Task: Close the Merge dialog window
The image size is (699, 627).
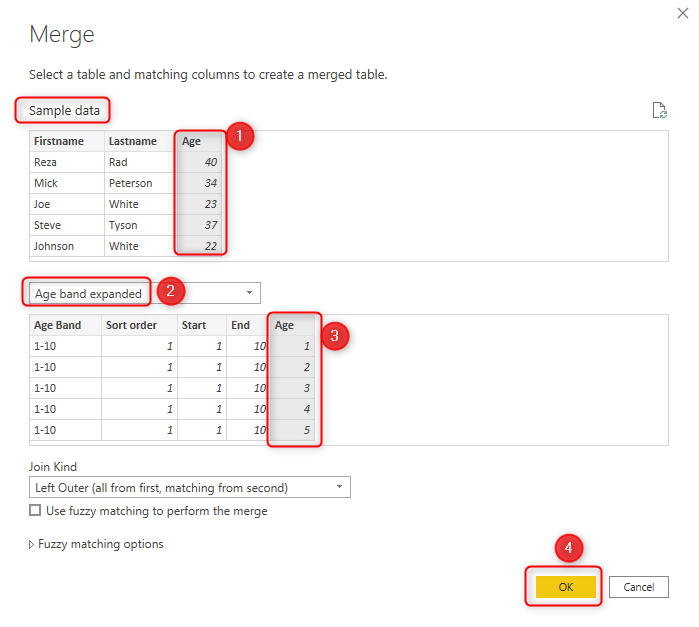Action: pos(681,12)
